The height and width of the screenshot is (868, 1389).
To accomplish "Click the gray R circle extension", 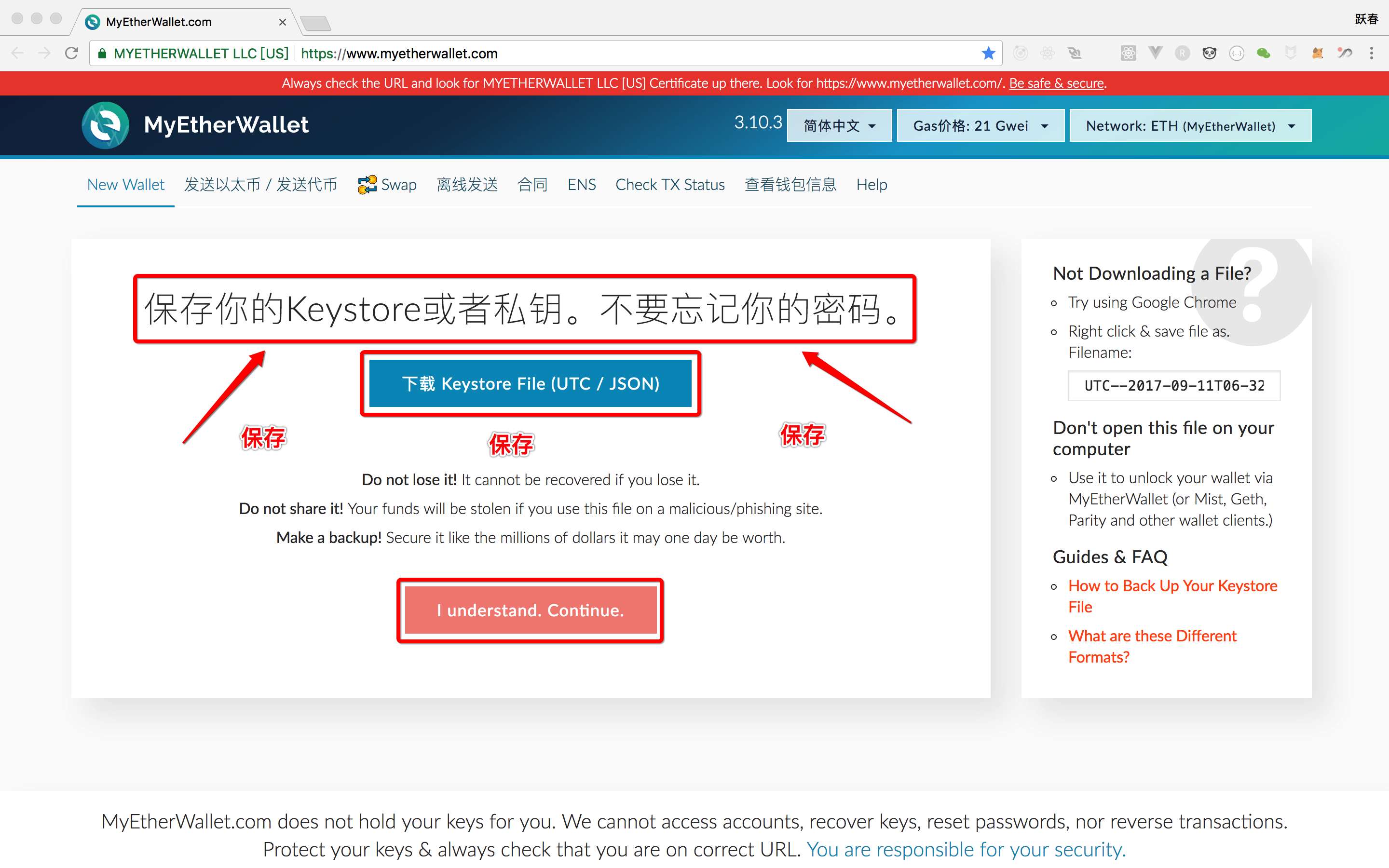I will [1182, 54].
